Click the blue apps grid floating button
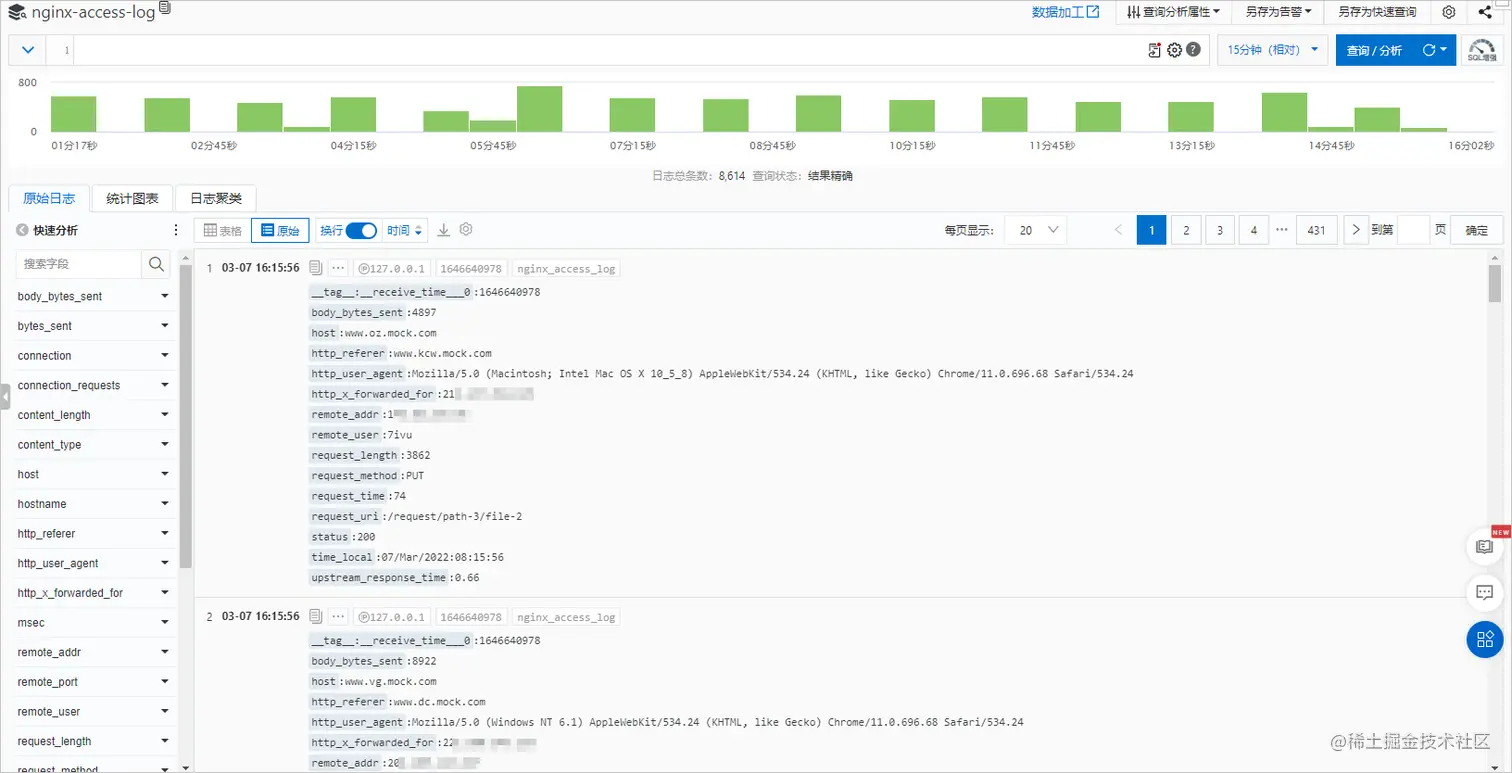Viewport: 1512px width, 773px height. (1485, 639)
